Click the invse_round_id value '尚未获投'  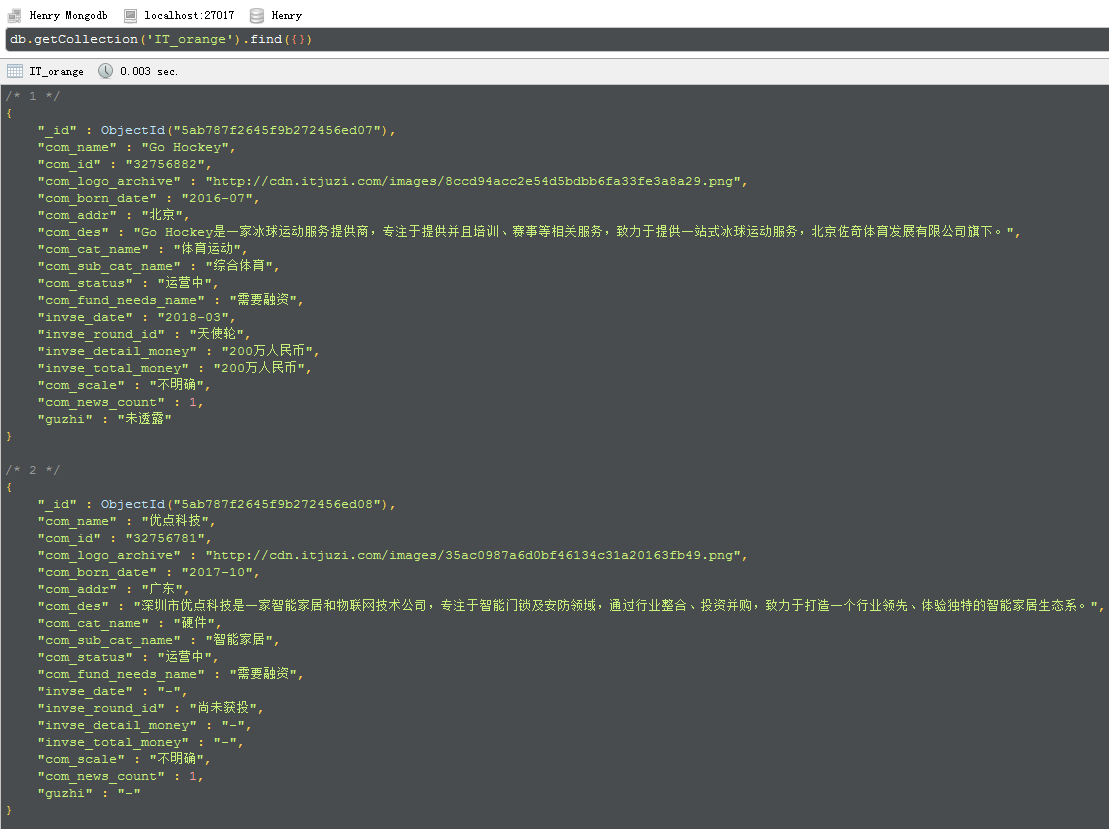223,708
